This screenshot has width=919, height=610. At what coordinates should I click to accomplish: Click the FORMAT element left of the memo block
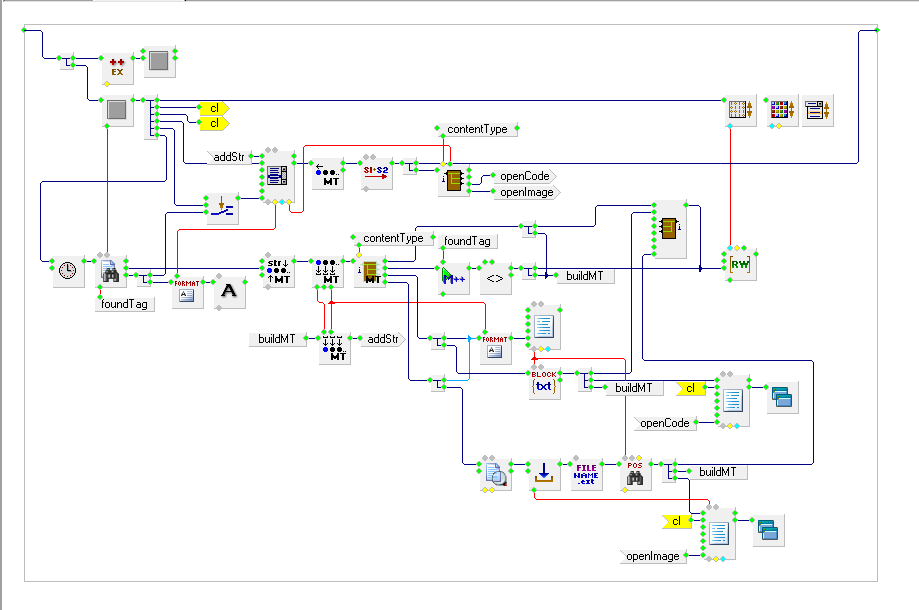[x=495, y=349]
